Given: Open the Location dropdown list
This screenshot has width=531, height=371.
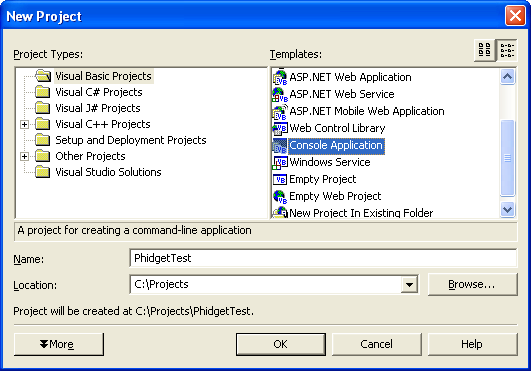Looking at the screenshot, I should click(x=409, y=284).
